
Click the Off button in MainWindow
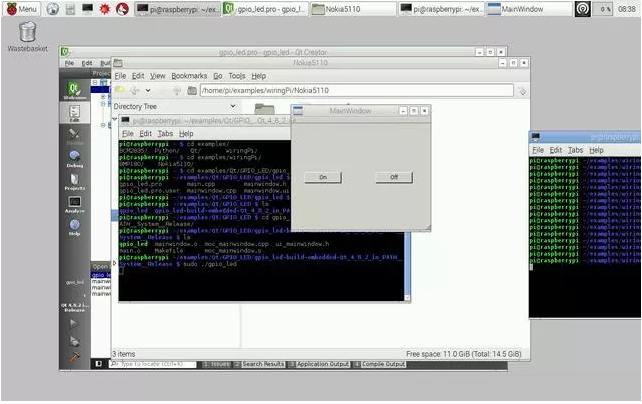(x=393, y=177)
